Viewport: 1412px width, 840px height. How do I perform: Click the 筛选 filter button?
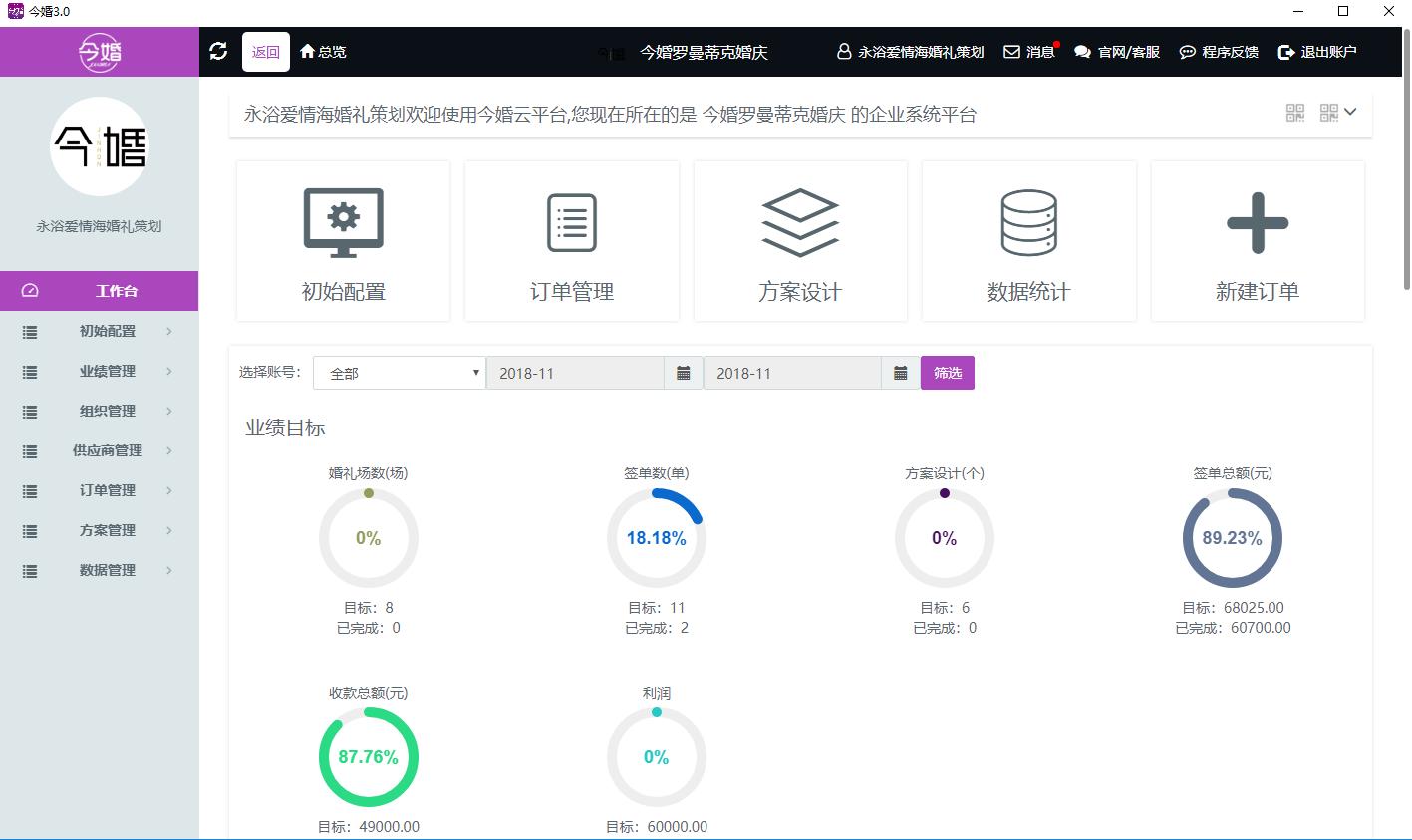tap(947, 372)
